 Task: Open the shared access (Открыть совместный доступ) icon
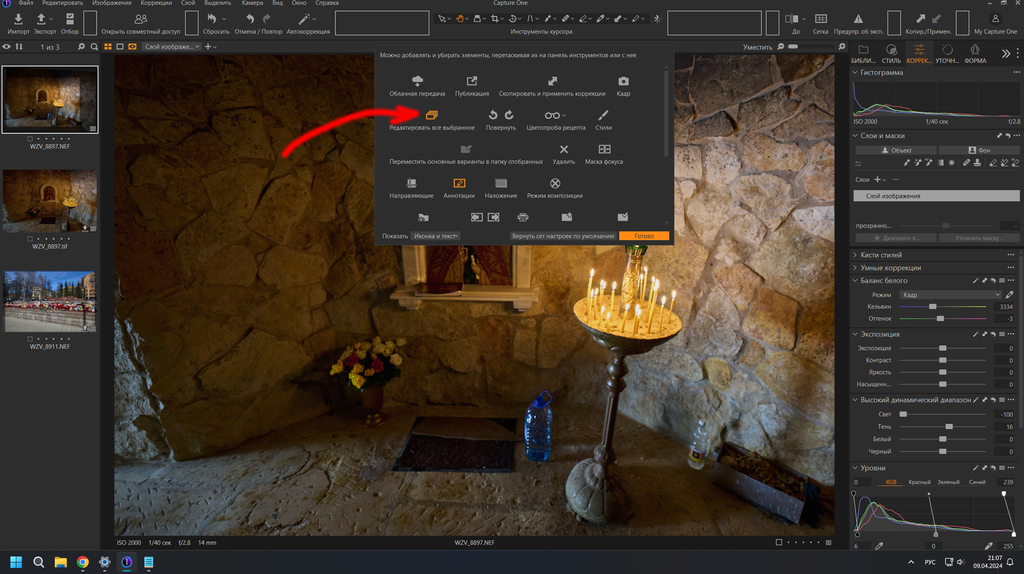pyautogui.click(x=140, y=19)
